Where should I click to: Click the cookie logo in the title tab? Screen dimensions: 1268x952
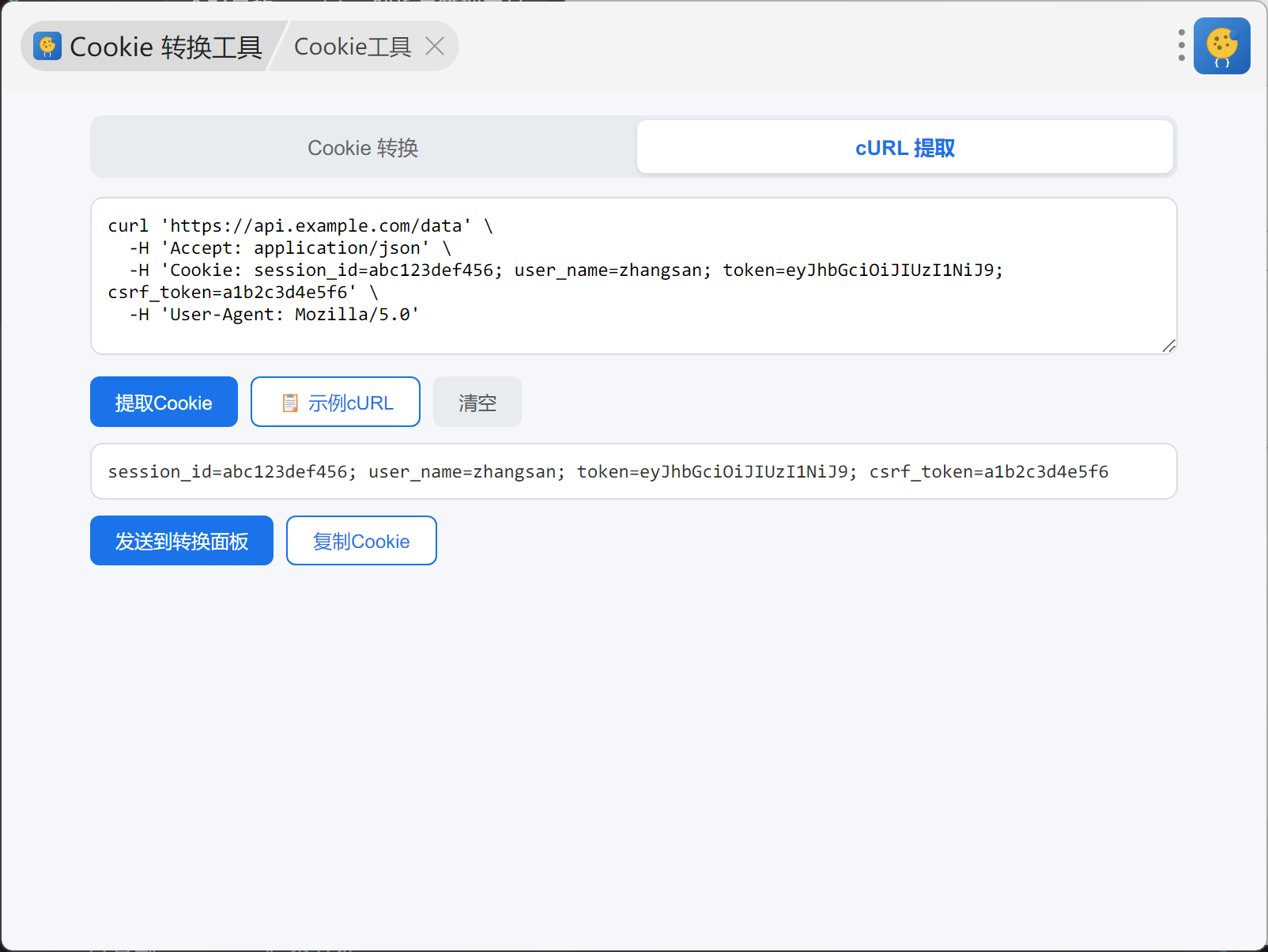pyautogui.click(x=47, y=47)
